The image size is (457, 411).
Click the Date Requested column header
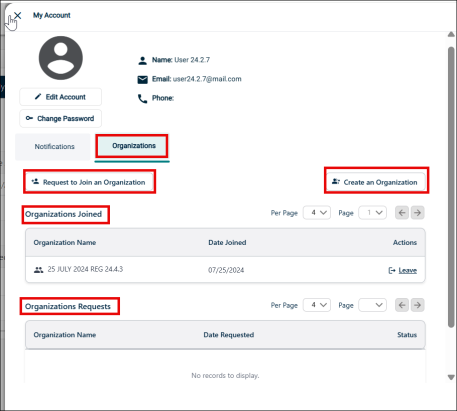pyautogui.click(x=229, y=335)
